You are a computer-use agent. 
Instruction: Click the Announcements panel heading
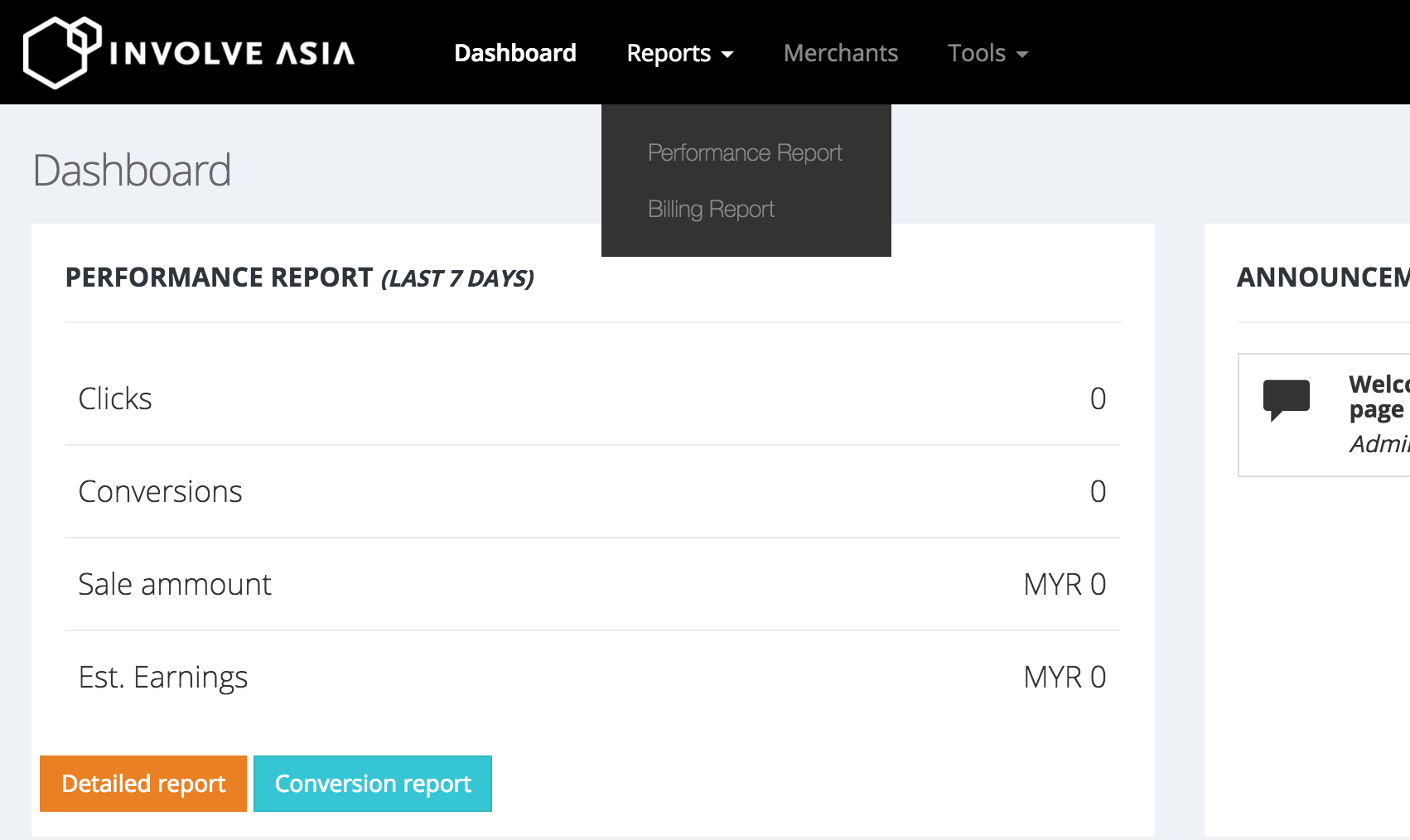click(1323, 277)
